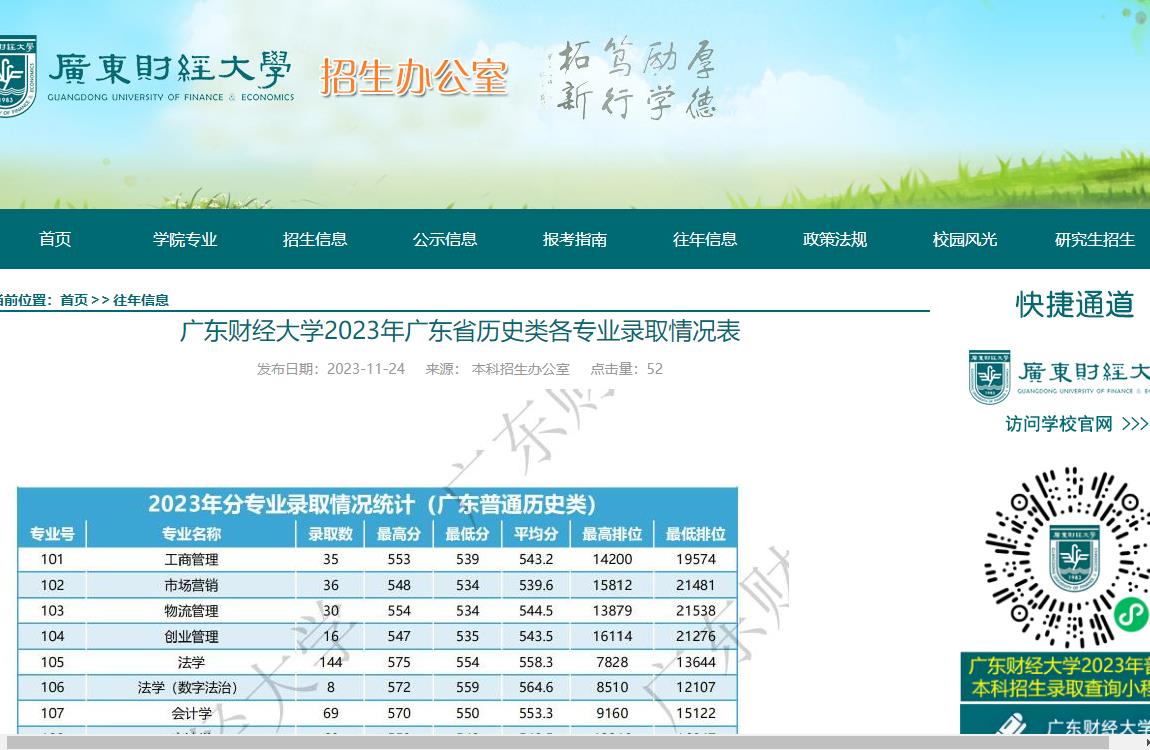This screenshot has height=750, width=1150.
Task: Click the 市场营销 major name cell
Action: click(x=191, y=585)
